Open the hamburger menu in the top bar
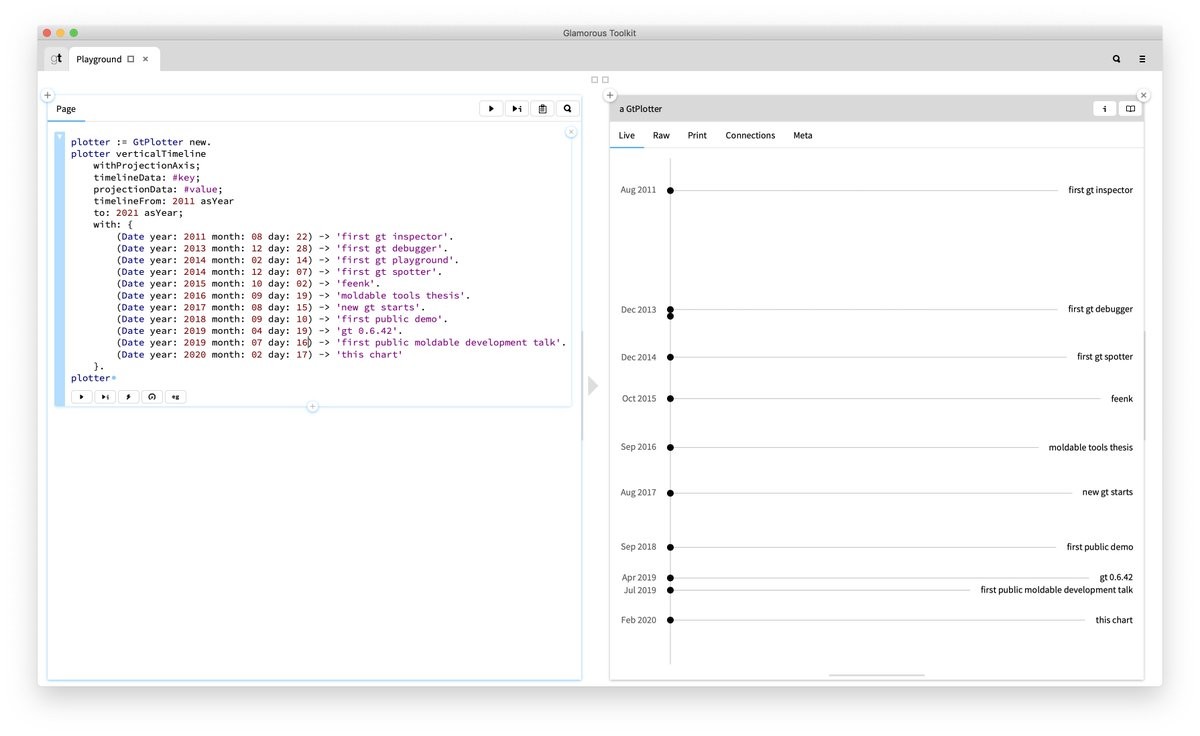This screenshot has height=736, width=1200. [1142, 59]
